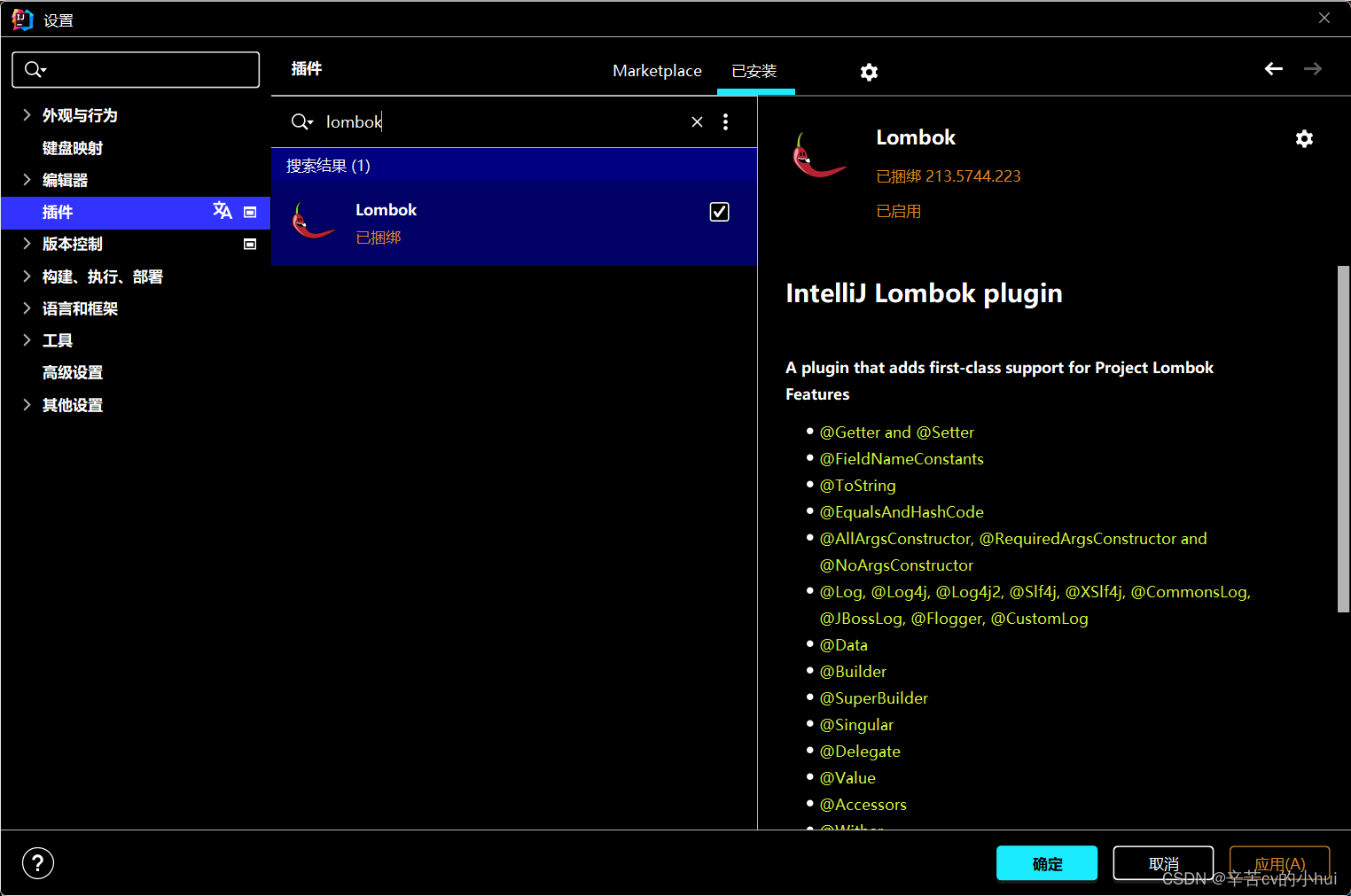Click the small panel icon beside 版本控制

coord(250,244)
